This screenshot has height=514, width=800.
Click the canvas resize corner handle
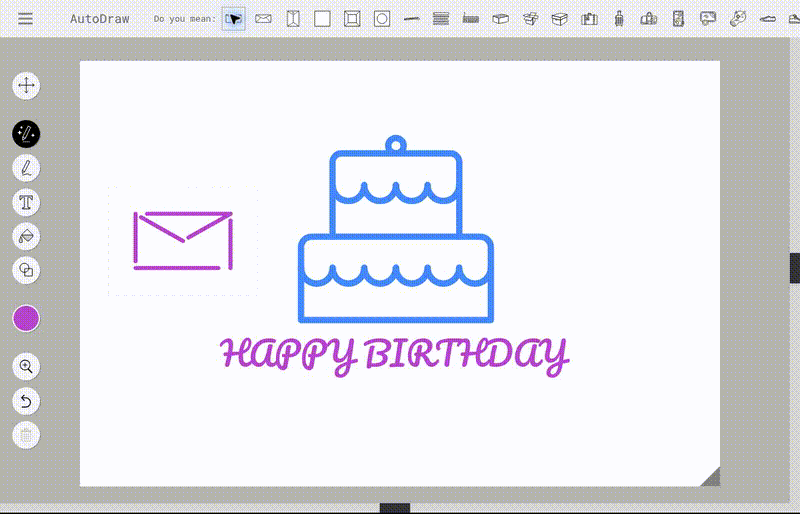[x=710, y=477]
